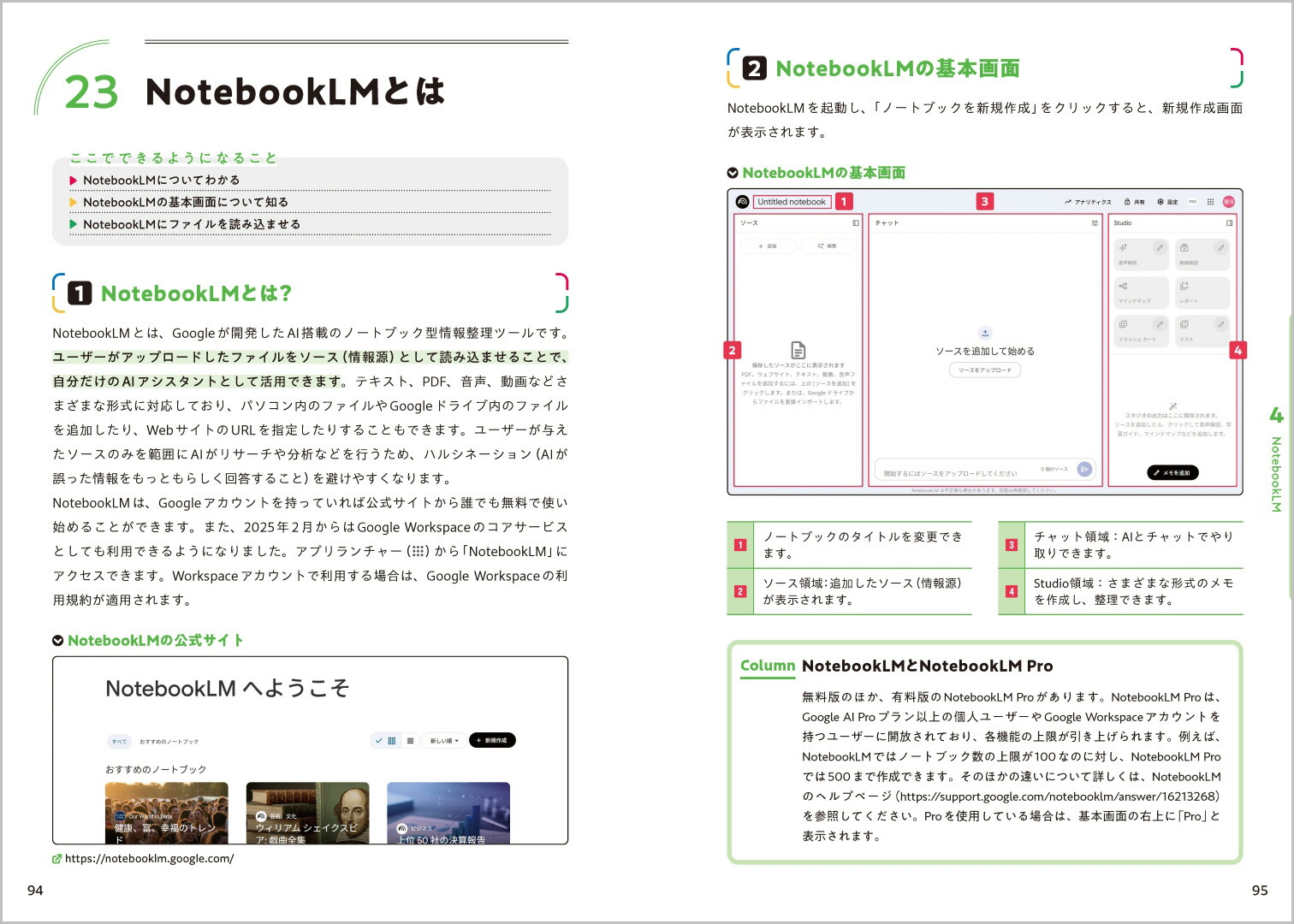The image size is (1294, 924).
Task: Click the メモを追加 button
Action: (x=1172, y=472)
